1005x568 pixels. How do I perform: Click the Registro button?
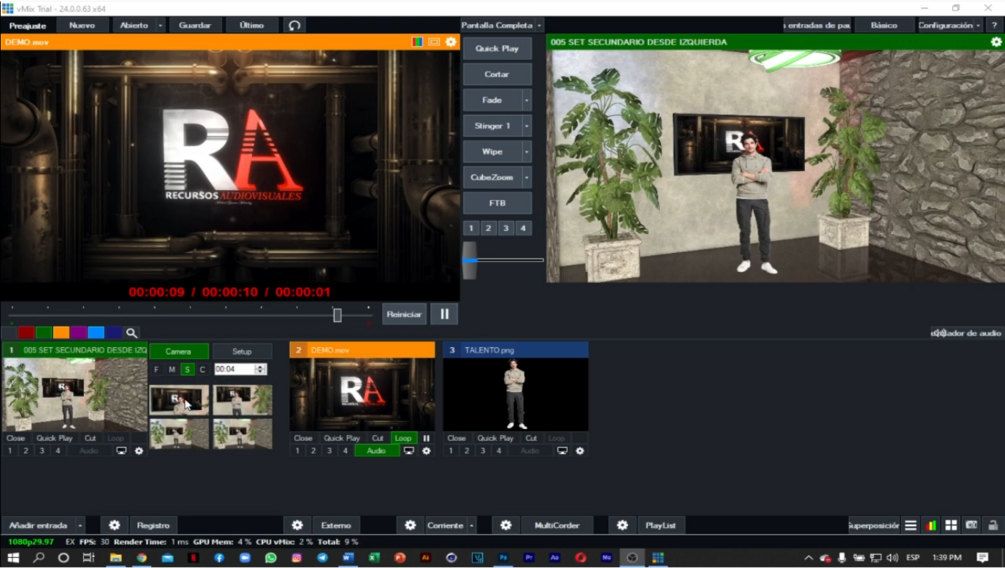[x=153, y=525]
